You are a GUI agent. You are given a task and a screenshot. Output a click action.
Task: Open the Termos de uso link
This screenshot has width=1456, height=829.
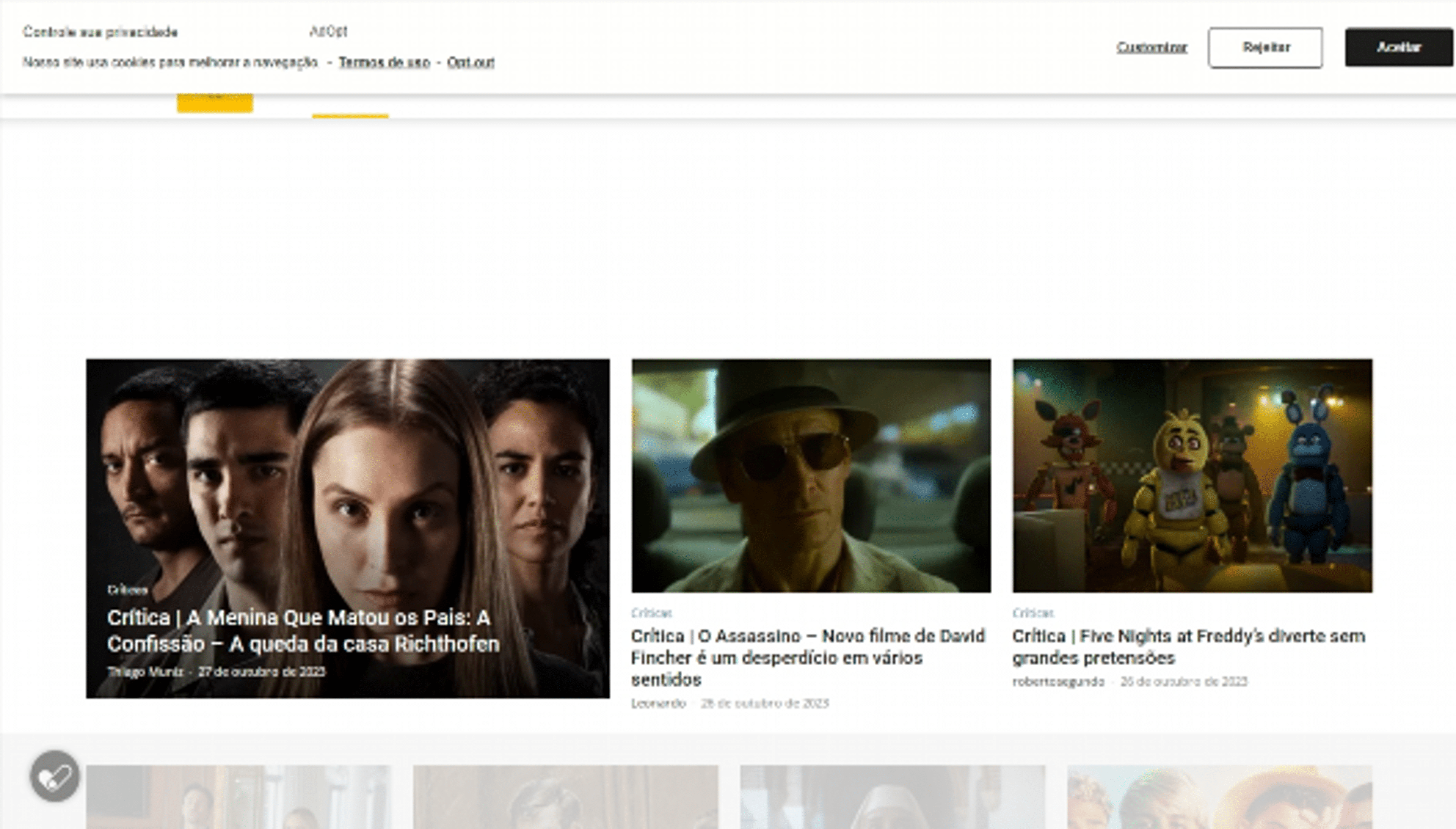384,62
